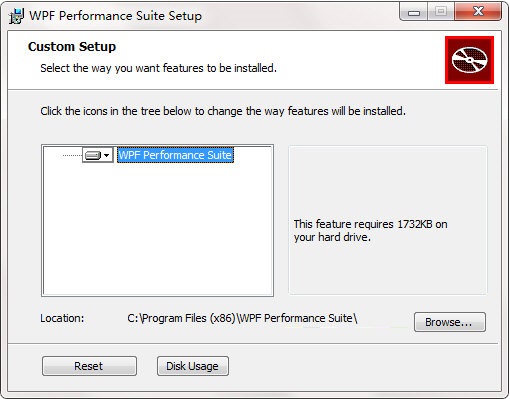Click the WPF Performance Suite Setup title text

115,16
